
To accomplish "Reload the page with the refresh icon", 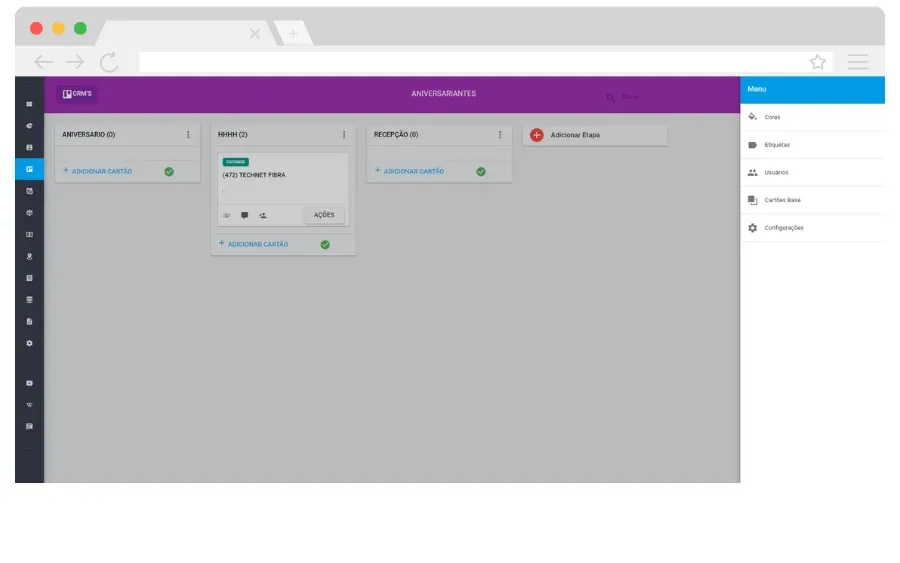I will [x=108, y=62].
